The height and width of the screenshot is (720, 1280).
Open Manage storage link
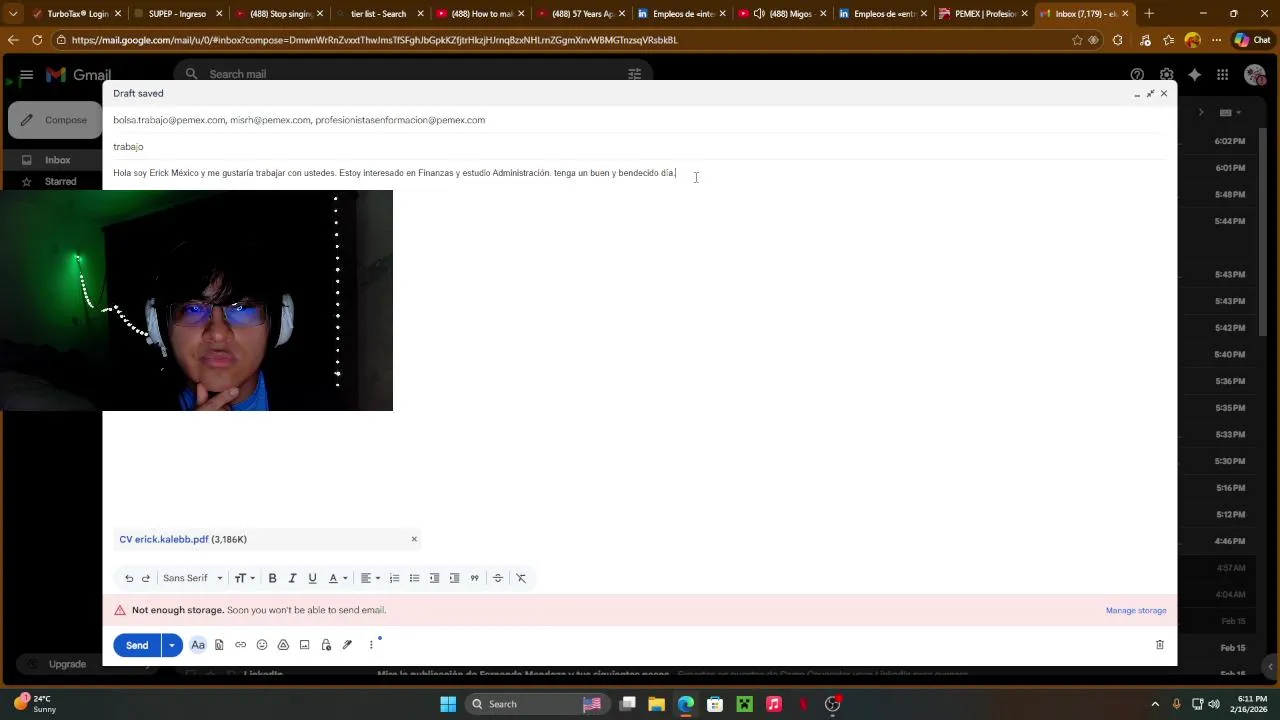[x=1136, y=610]
